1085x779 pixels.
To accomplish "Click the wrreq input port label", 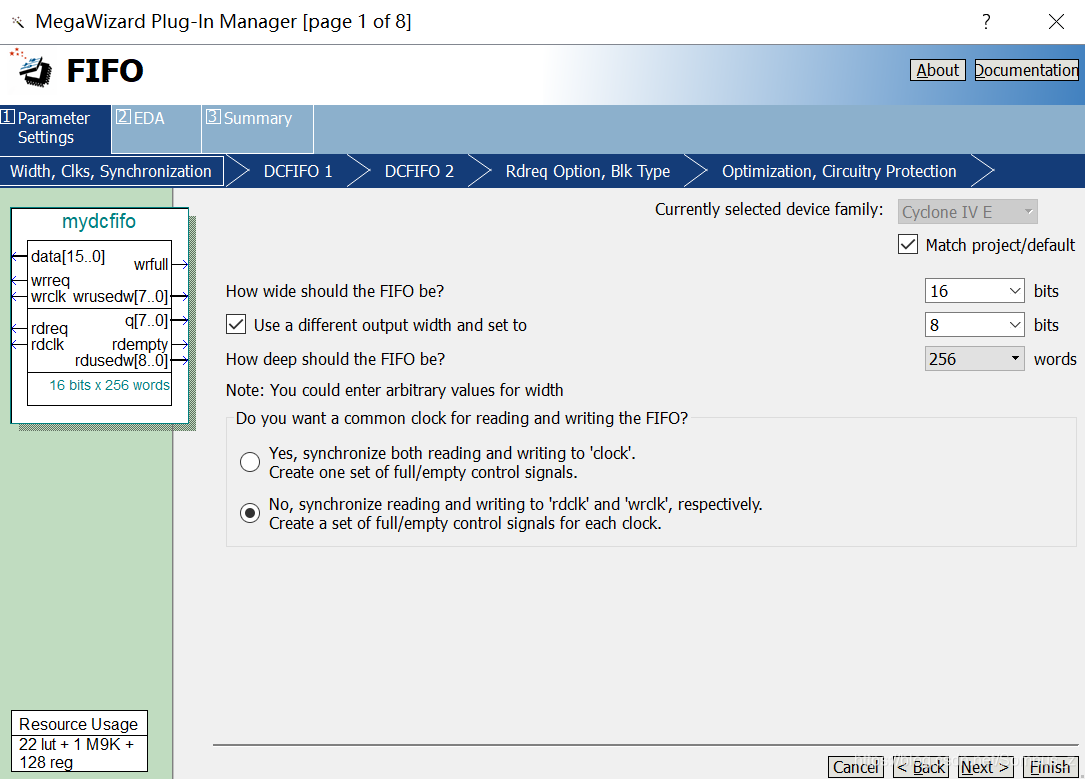I will [51, 280].
